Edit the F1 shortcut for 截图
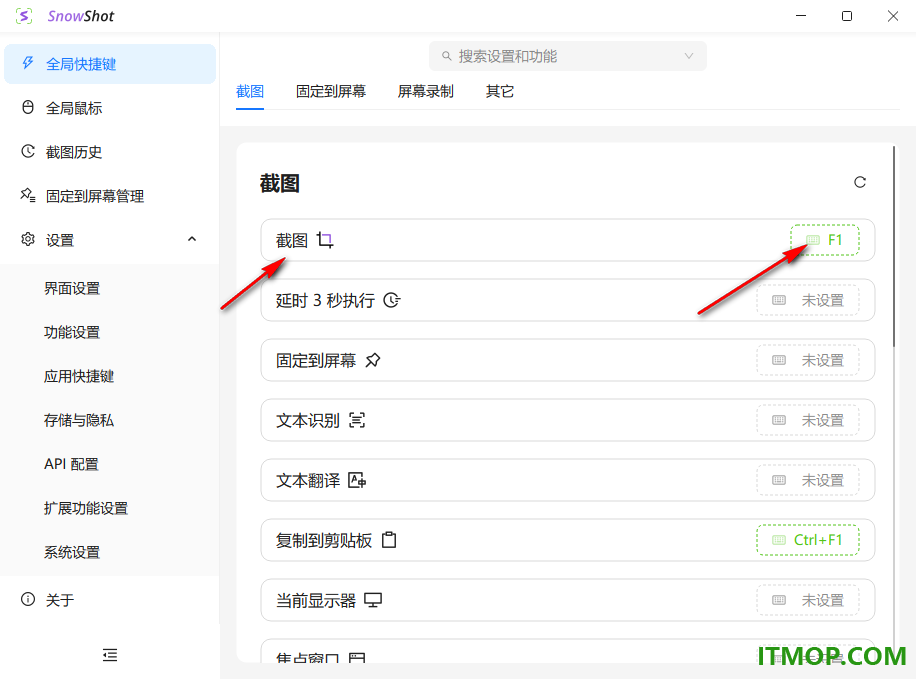Viewport: 916px width, 679px height. point(825,240)
